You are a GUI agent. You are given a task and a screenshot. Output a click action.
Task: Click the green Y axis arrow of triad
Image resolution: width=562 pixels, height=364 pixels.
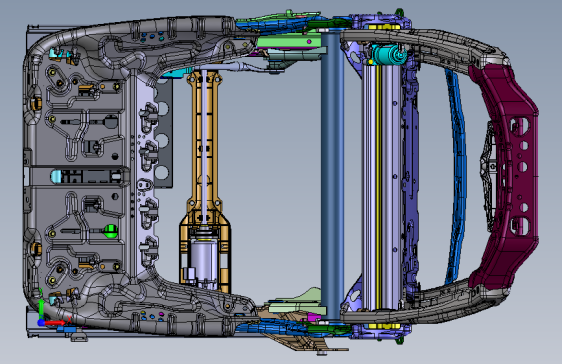click(x=41, y=307)
